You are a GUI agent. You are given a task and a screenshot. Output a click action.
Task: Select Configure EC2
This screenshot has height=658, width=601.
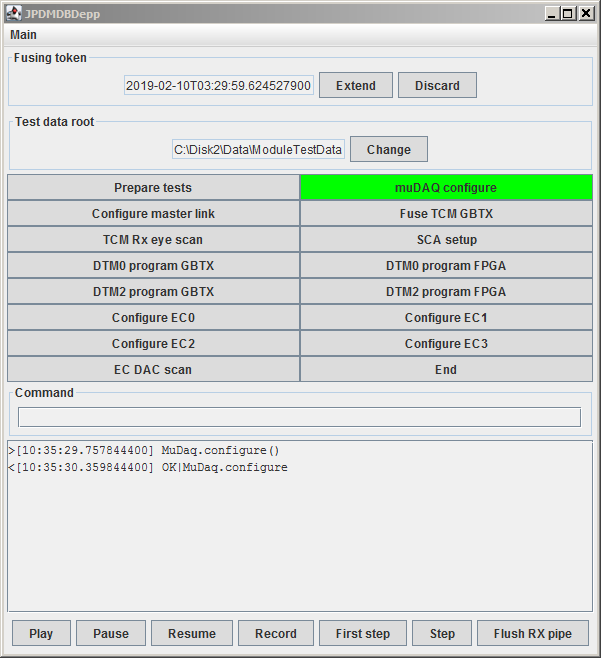(153, 343)
